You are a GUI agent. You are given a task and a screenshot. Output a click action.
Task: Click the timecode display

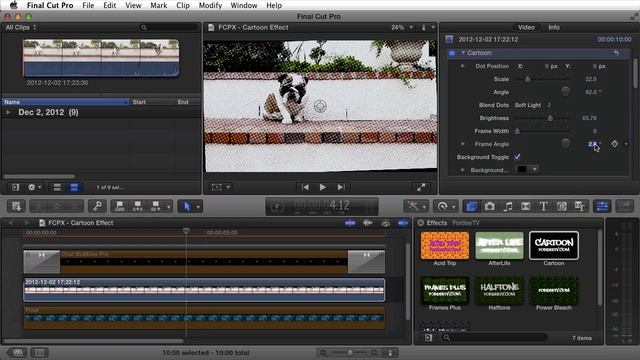pyautogui.click(x=322, y=206)
